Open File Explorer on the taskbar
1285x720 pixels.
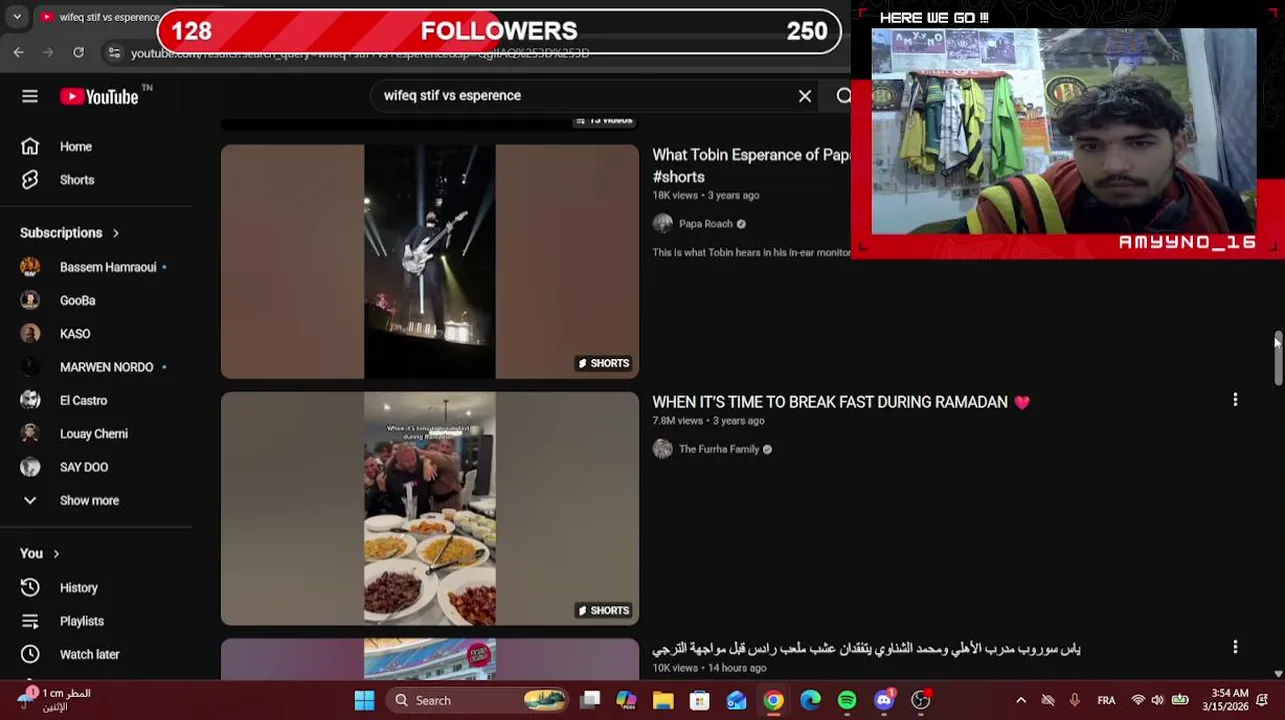663,701
